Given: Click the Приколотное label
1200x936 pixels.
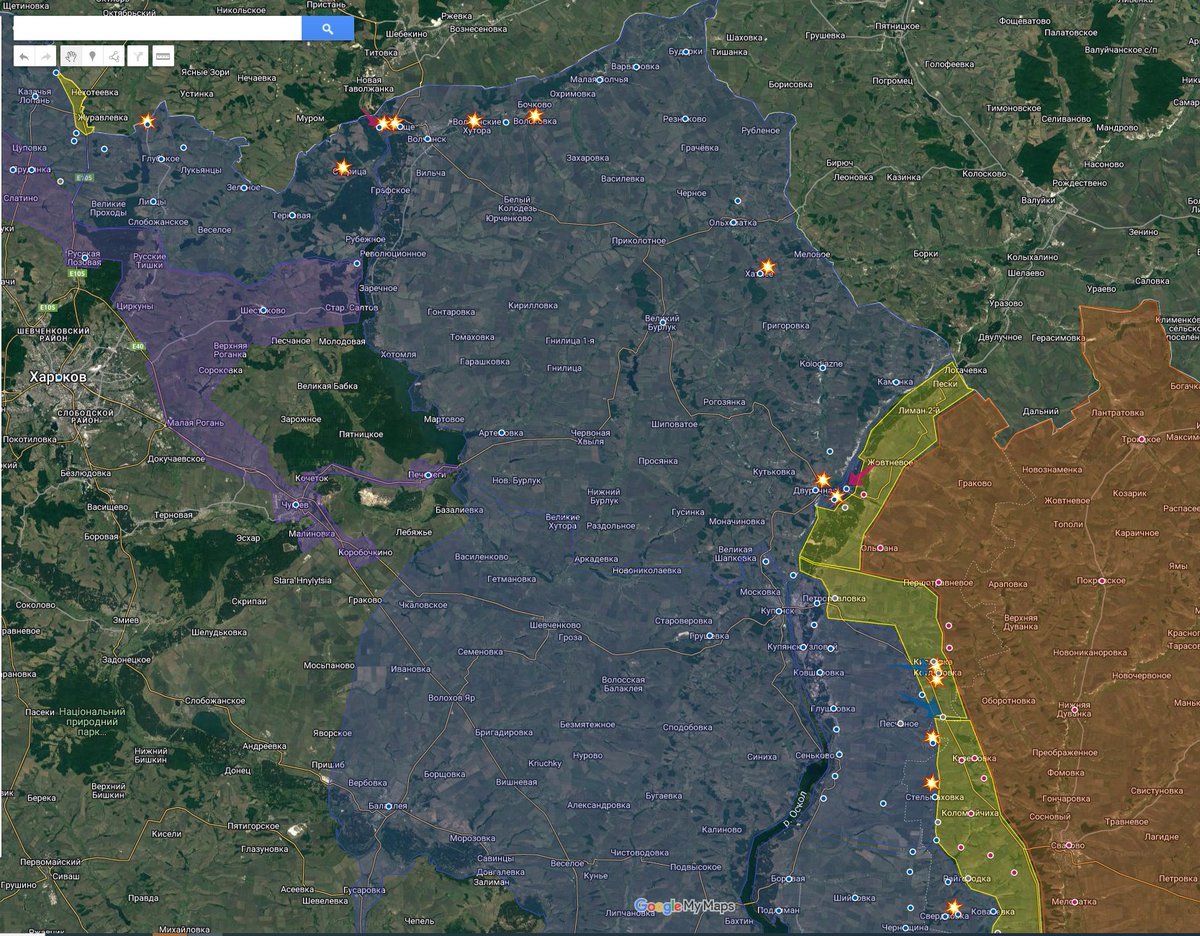Looking at the screenshot, I should point(640,240).
